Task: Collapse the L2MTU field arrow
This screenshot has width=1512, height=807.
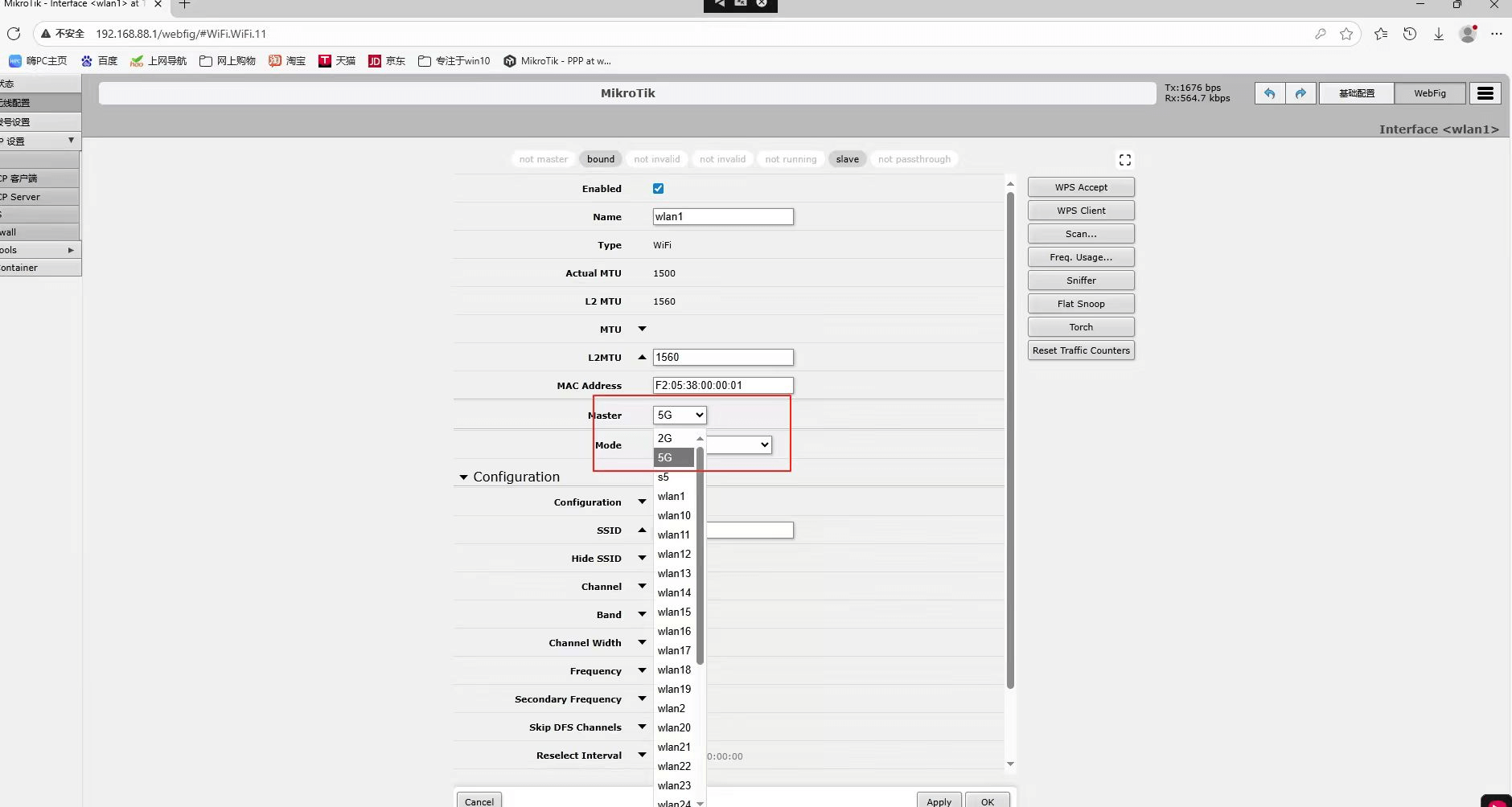Action: click(x=642, y=357)
